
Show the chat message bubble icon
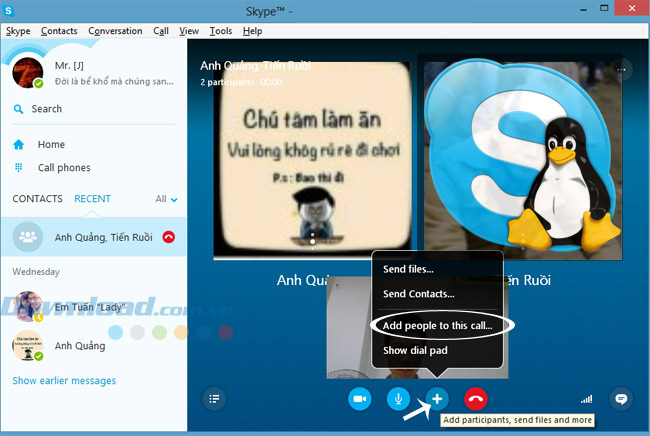pos(621,399)
